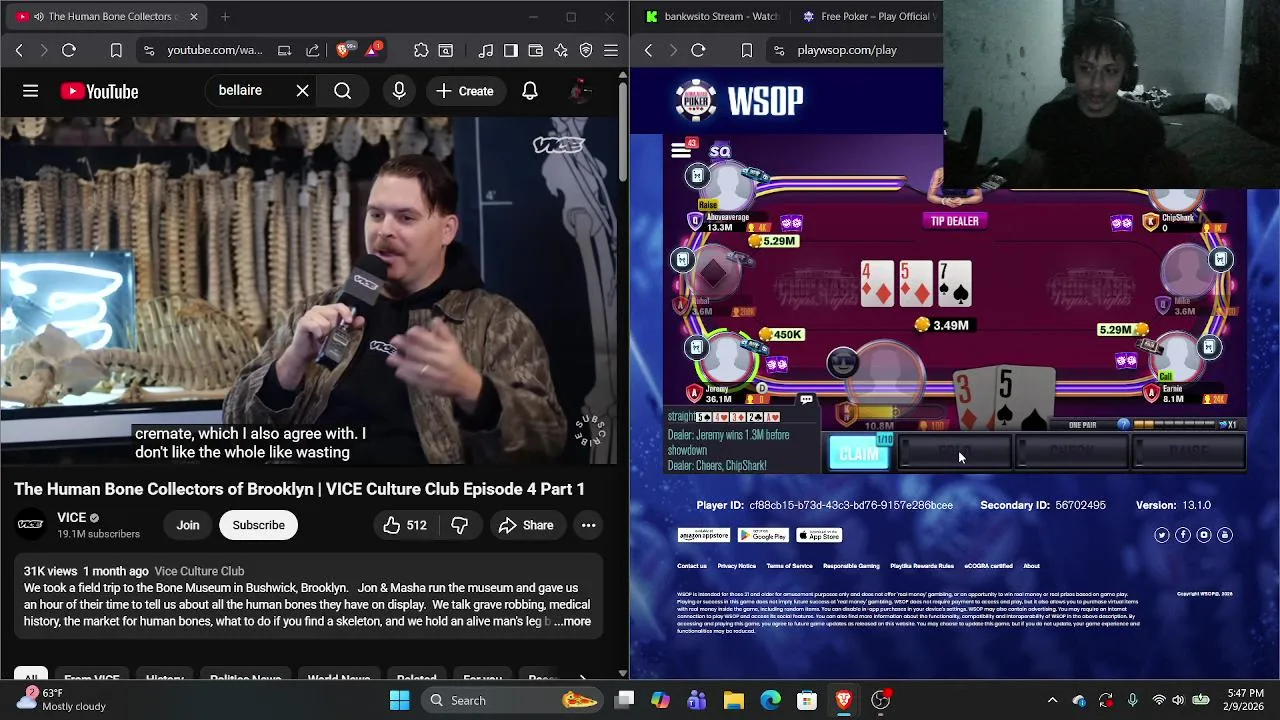Click the youtube.com address bar
This screenshot has height=720, width=1280.
pos(214,50)
